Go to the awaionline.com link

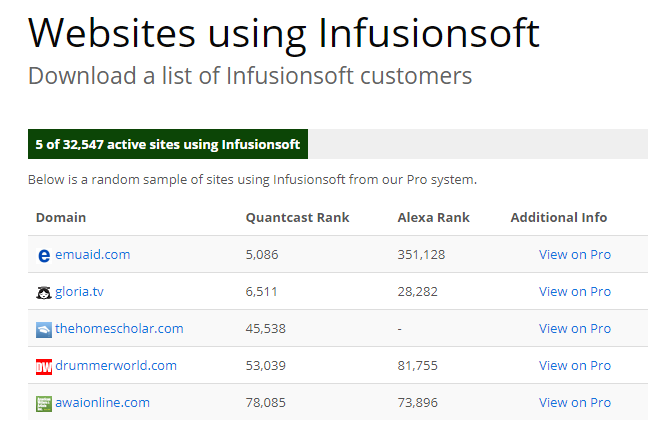click(102, 402)
